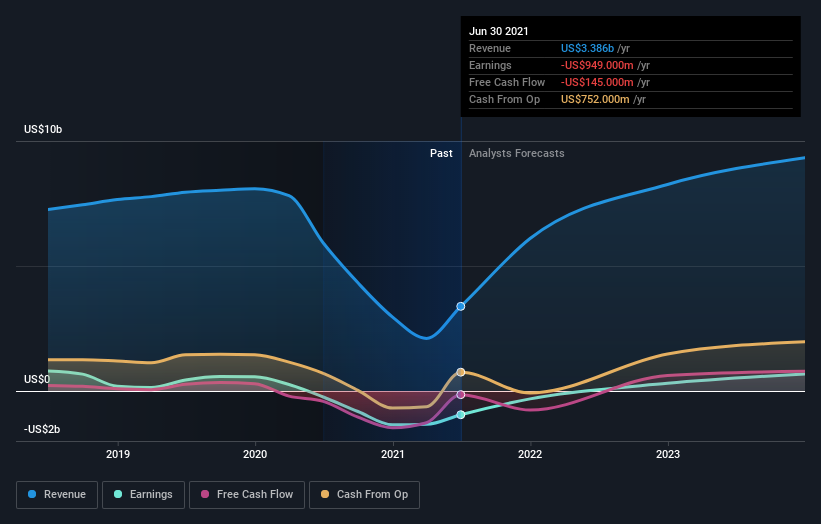This screenshot has height=524, width=821.
Task: Click the US$752.000m cash from op value
Action: [x=595, y=99]
